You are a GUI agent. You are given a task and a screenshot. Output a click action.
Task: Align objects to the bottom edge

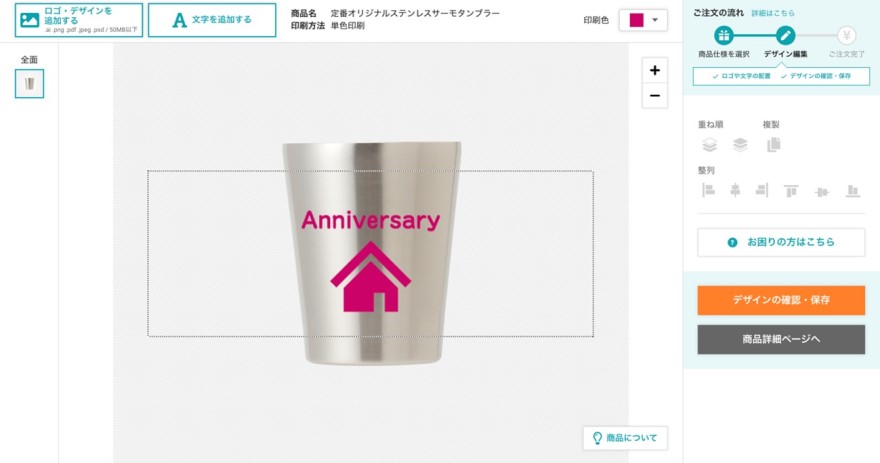(x=852, y=191)
